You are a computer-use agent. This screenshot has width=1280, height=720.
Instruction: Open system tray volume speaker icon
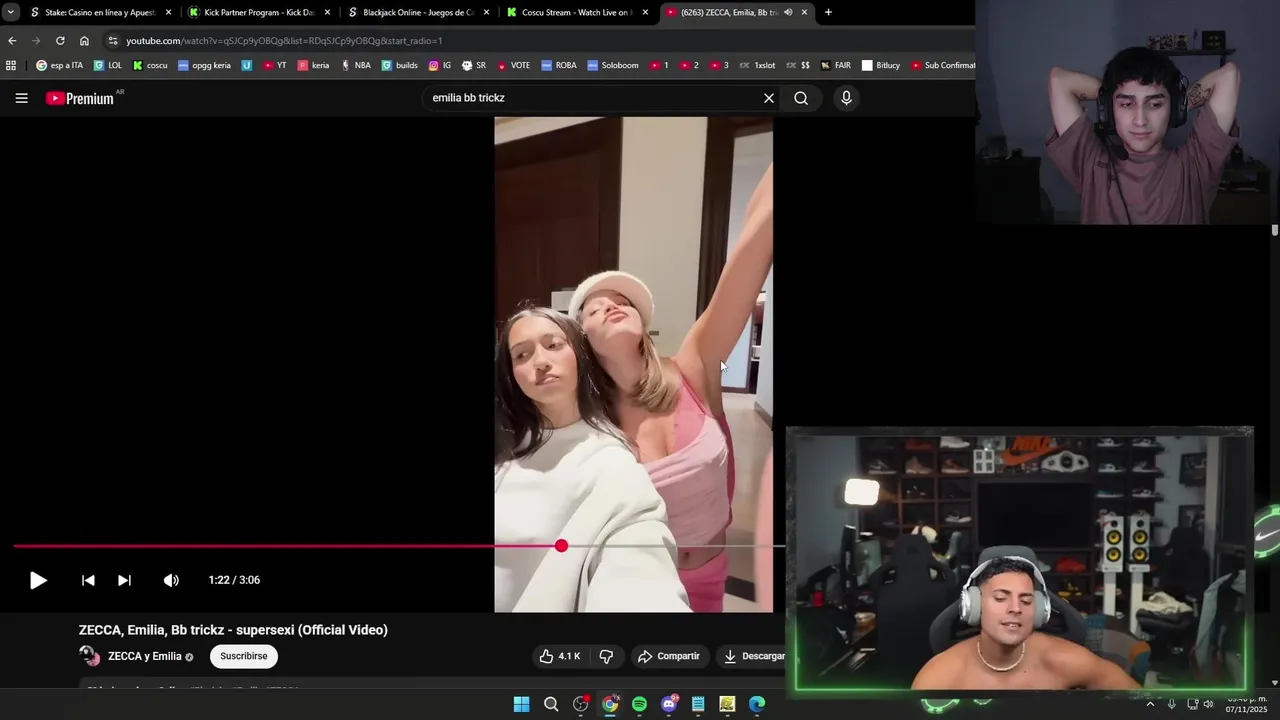(1208, 704)
